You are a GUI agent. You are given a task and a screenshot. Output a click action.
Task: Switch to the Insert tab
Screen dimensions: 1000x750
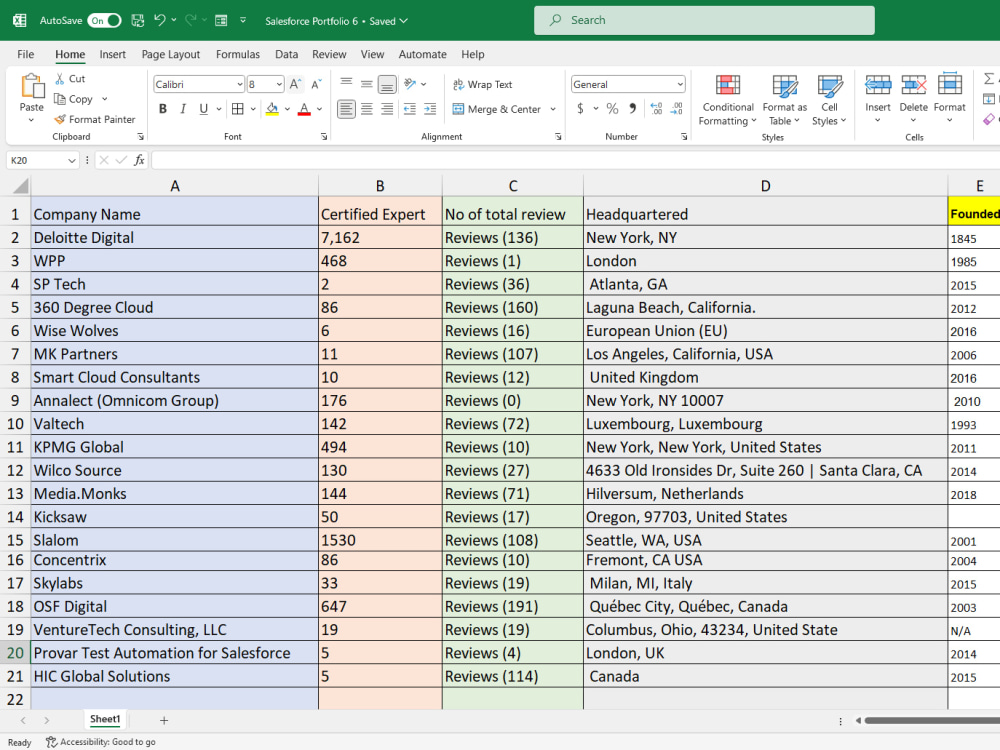[112, 54]
